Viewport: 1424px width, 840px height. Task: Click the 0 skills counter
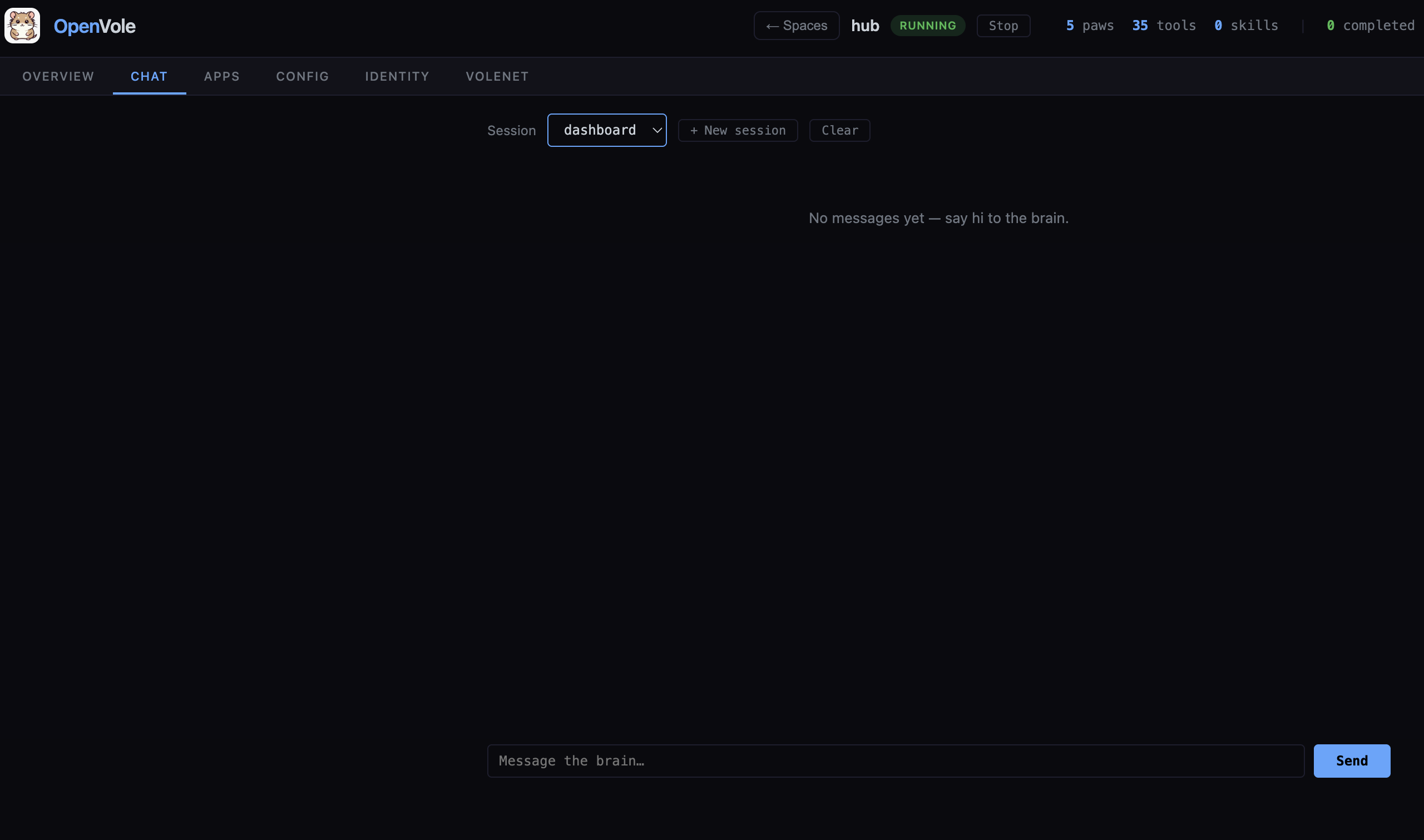point(1245,26)
